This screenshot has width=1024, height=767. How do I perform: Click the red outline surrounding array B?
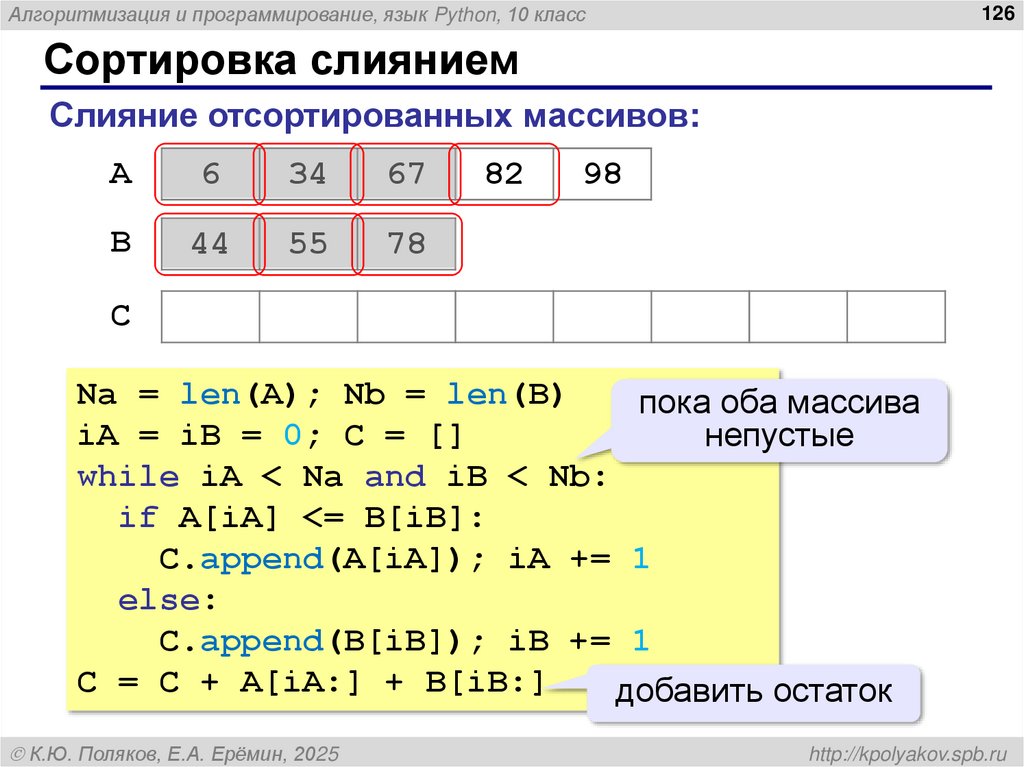(460, 243)
